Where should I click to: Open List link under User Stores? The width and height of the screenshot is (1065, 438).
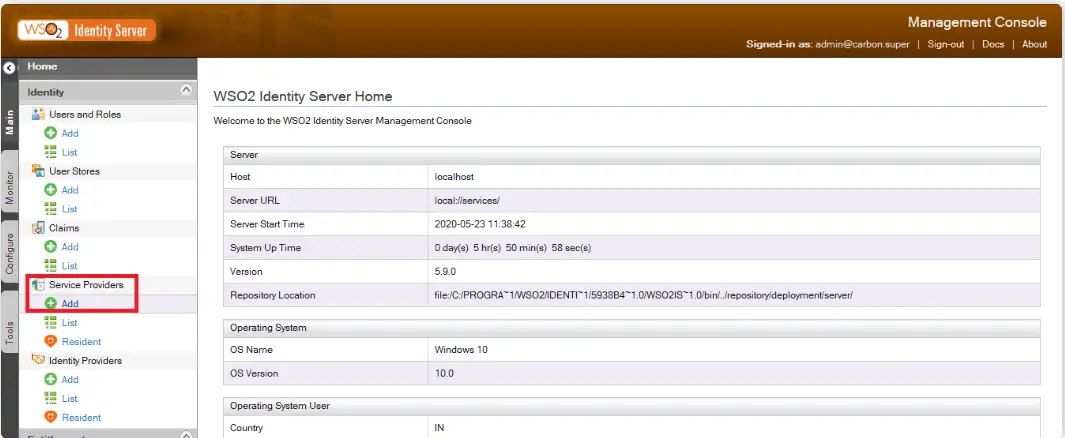click(69, 209)
